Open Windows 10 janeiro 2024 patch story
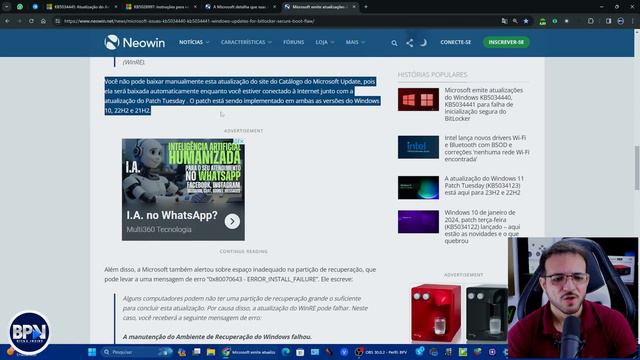Viewport: 640px width, 360px height. click(482, 227)
